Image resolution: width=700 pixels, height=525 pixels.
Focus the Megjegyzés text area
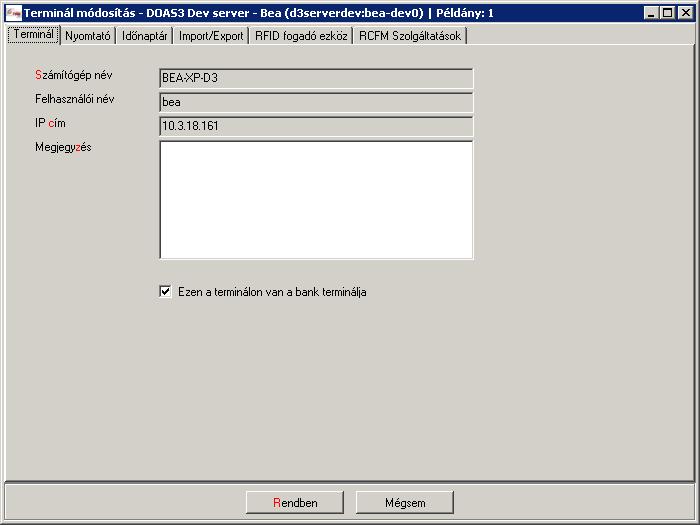coord(316,200)
